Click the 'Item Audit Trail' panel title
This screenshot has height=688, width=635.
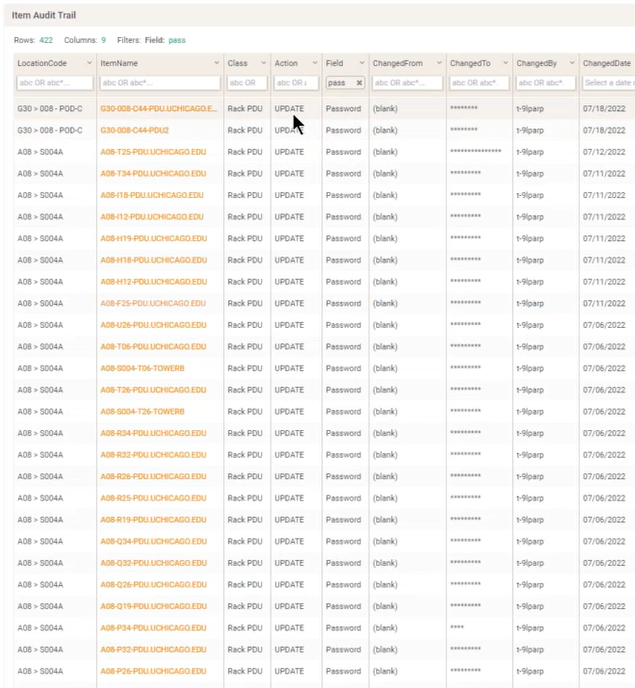tap(44, 15)
